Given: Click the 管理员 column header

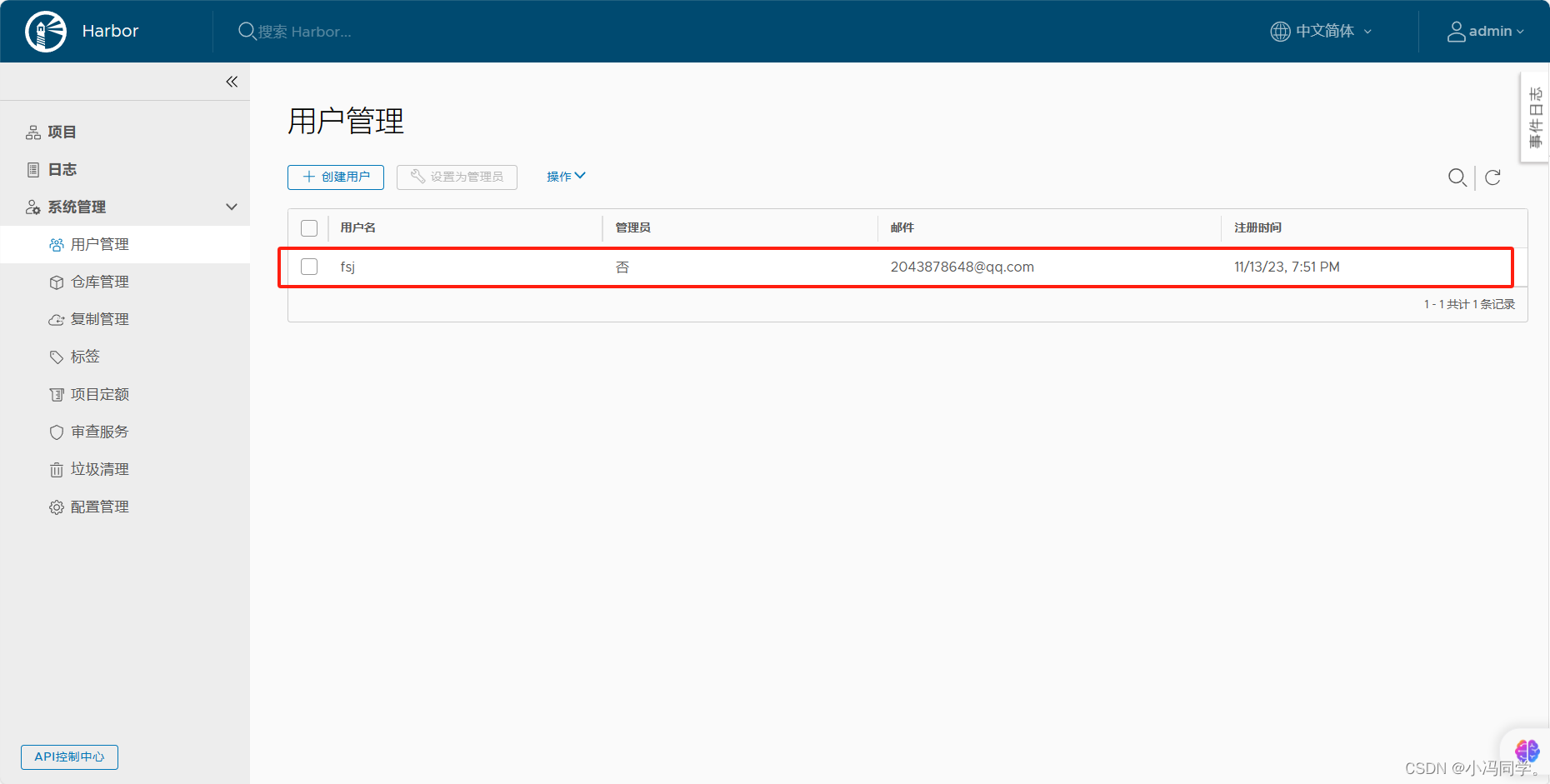Looking at the screenshot, I should (x=632, y=228).
